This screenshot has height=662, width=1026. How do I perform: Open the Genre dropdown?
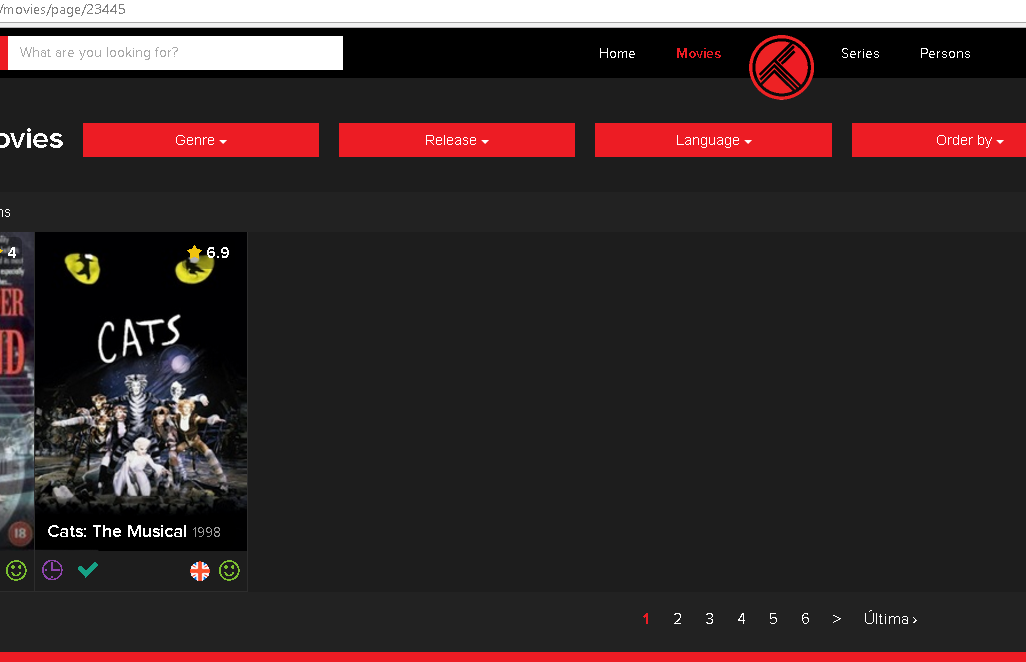201,140
